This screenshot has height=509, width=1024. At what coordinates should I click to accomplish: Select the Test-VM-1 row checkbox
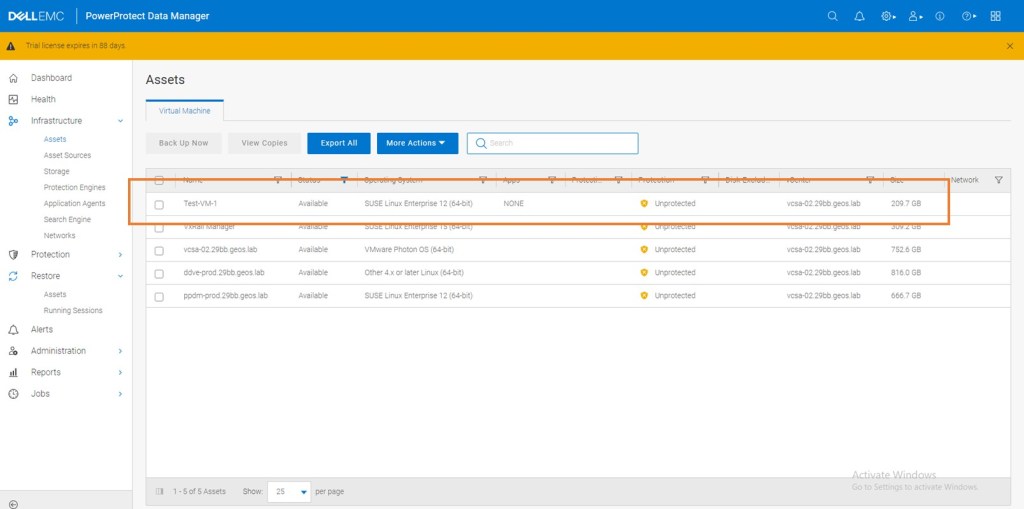click(x=159, y=204)
